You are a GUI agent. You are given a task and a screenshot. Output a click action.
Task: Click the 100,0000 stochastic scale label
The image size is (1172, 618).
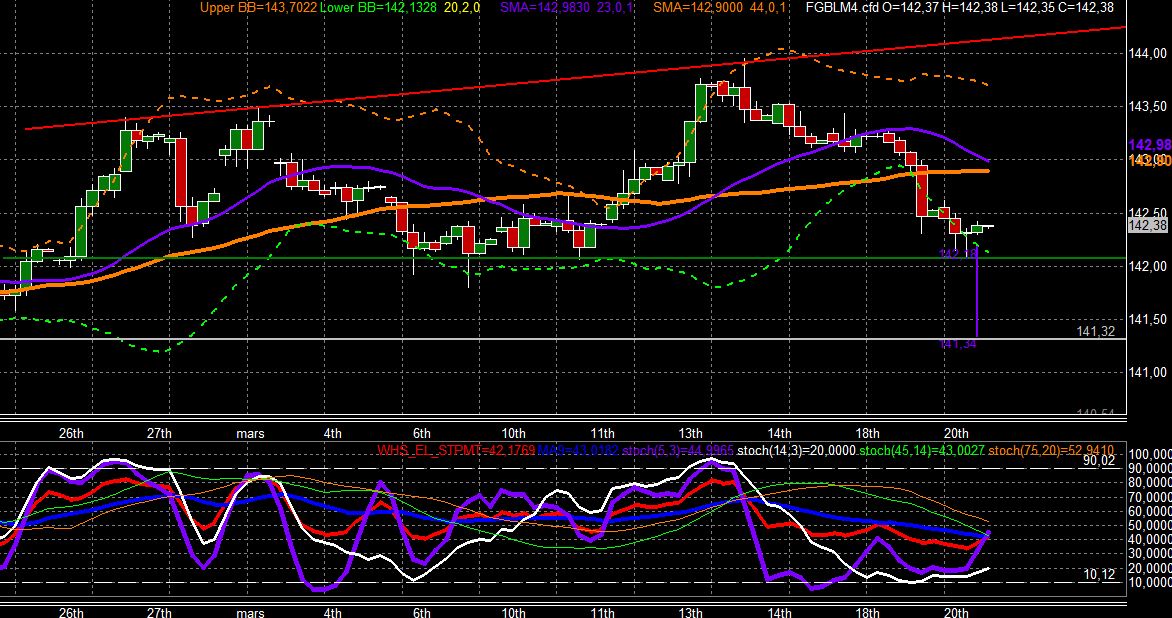click(x=1150, y=454)
